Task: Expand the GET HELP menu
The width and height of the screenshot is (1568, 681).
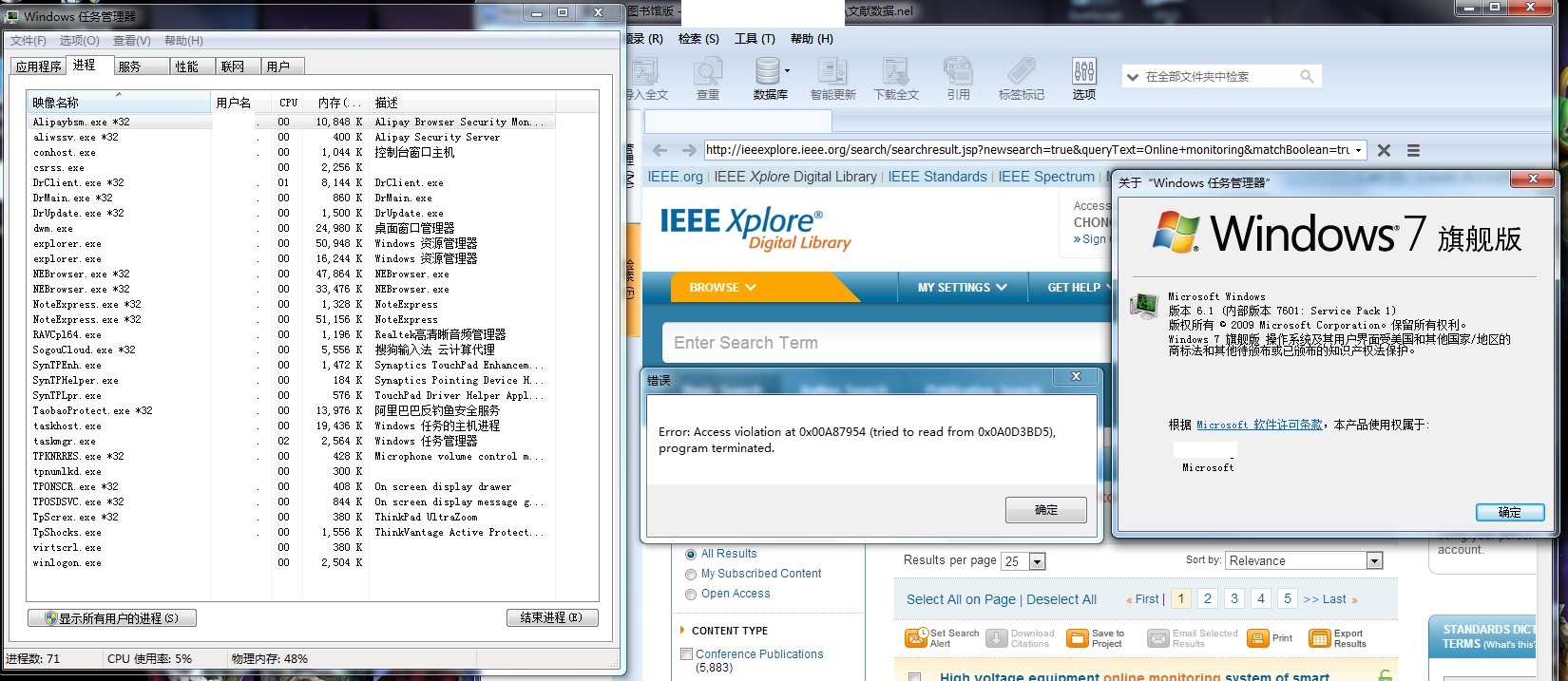Action: point(1078,287)
